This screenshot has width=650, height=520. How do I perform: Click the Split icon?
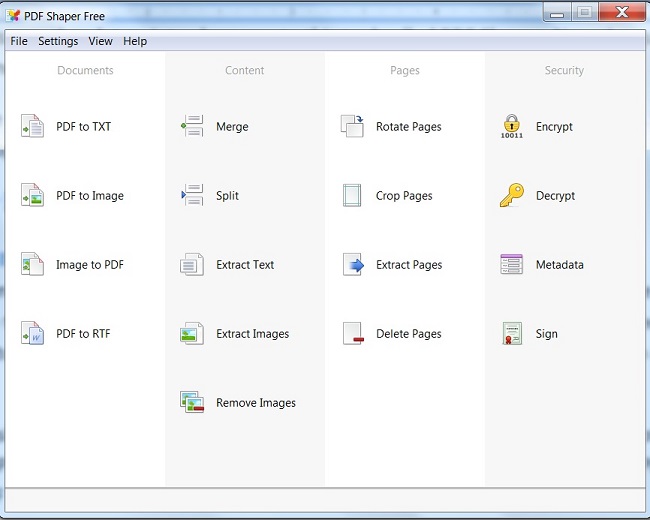coord(192,195)
